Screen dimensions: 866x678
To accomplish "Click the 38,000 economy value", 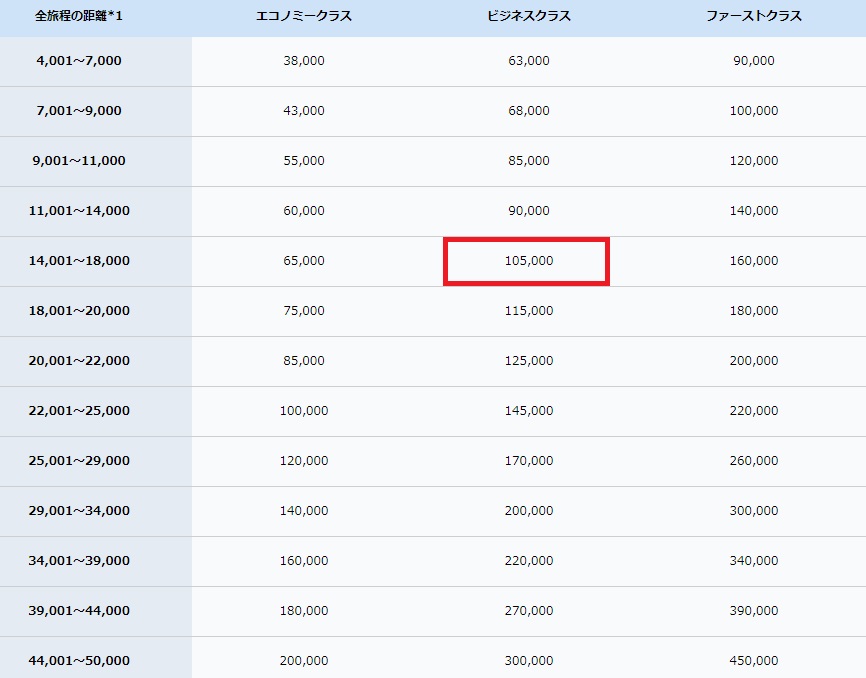I will pos(304,61).
